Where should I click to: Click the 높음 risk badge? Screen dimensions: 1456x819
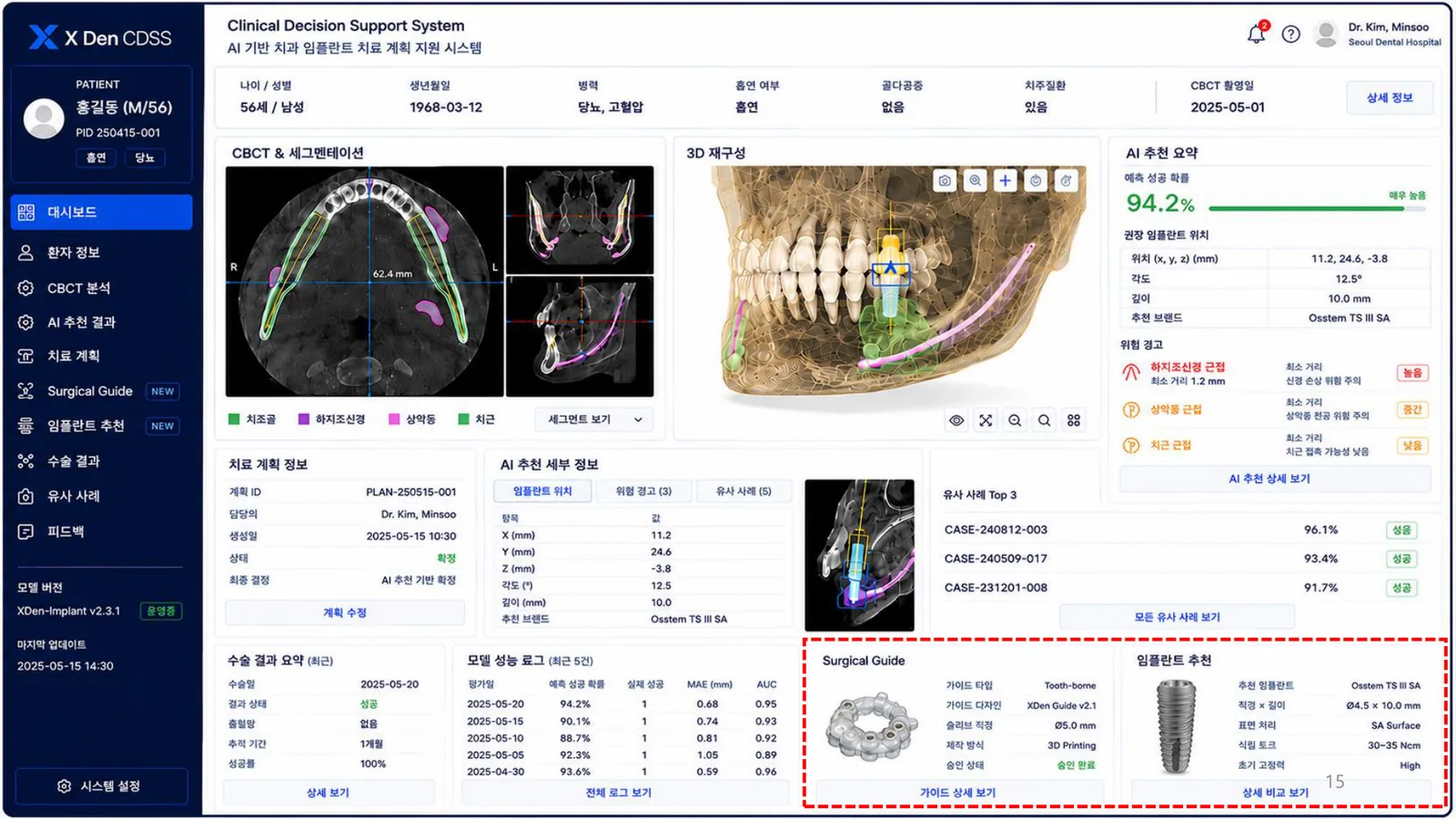(1412, 373)
